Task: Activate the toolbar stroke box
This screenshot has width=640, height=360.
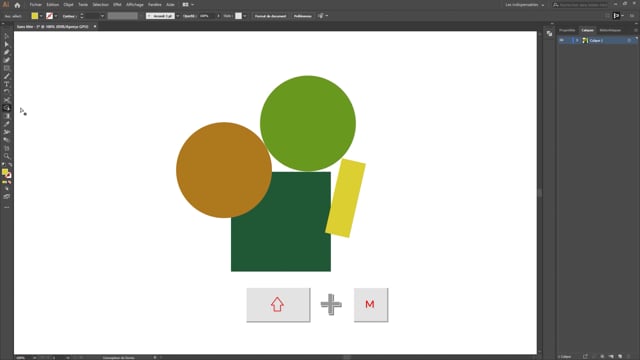Action: point(9,176)
